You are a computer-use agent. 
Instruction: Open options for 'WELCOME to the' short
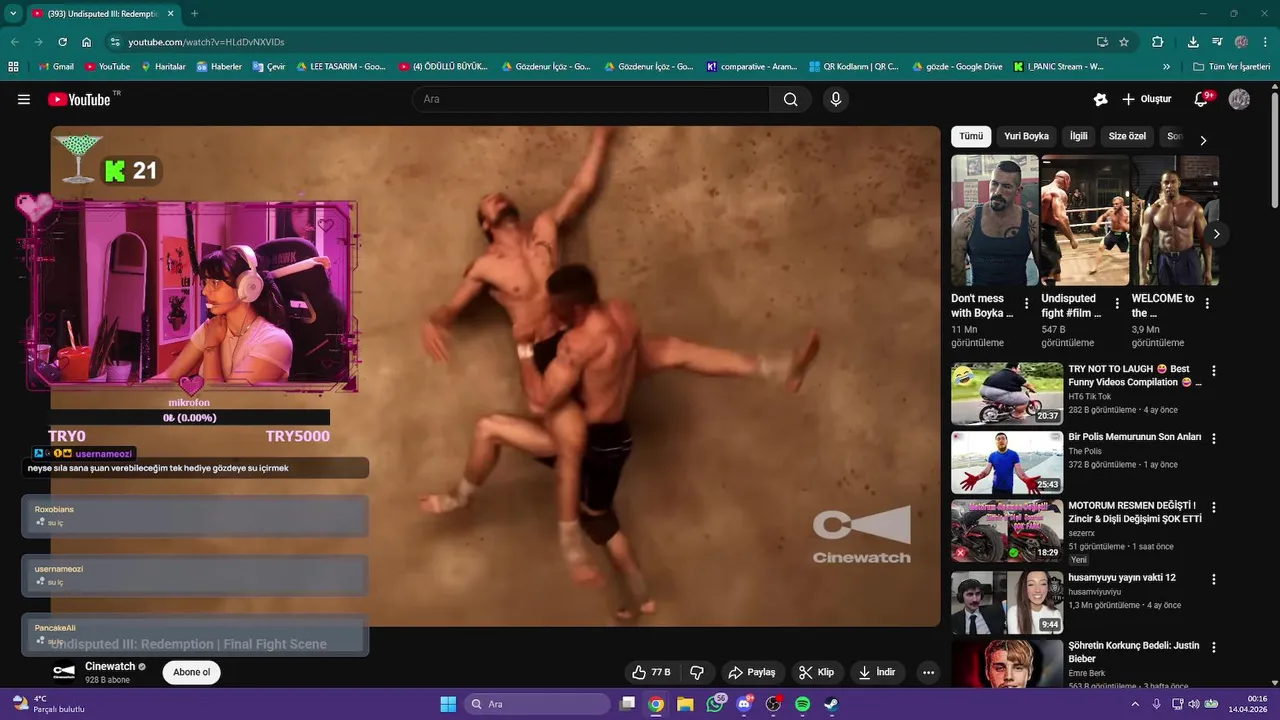click(x=1207, y=304)
